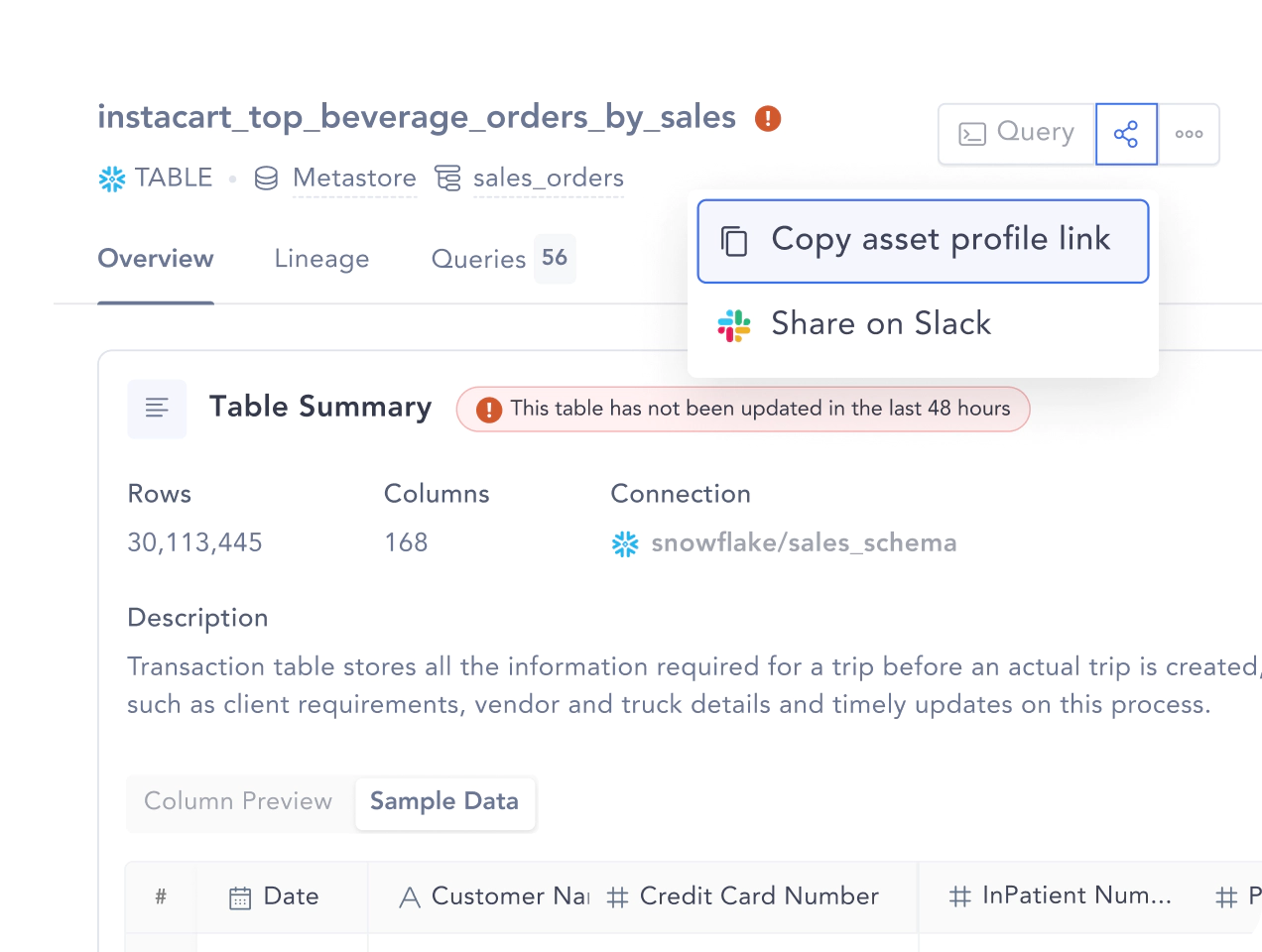The height and width of the screenshot is (952, 1262).
Task: Click the rows value 30,113,445
Action: click(195, 543)
